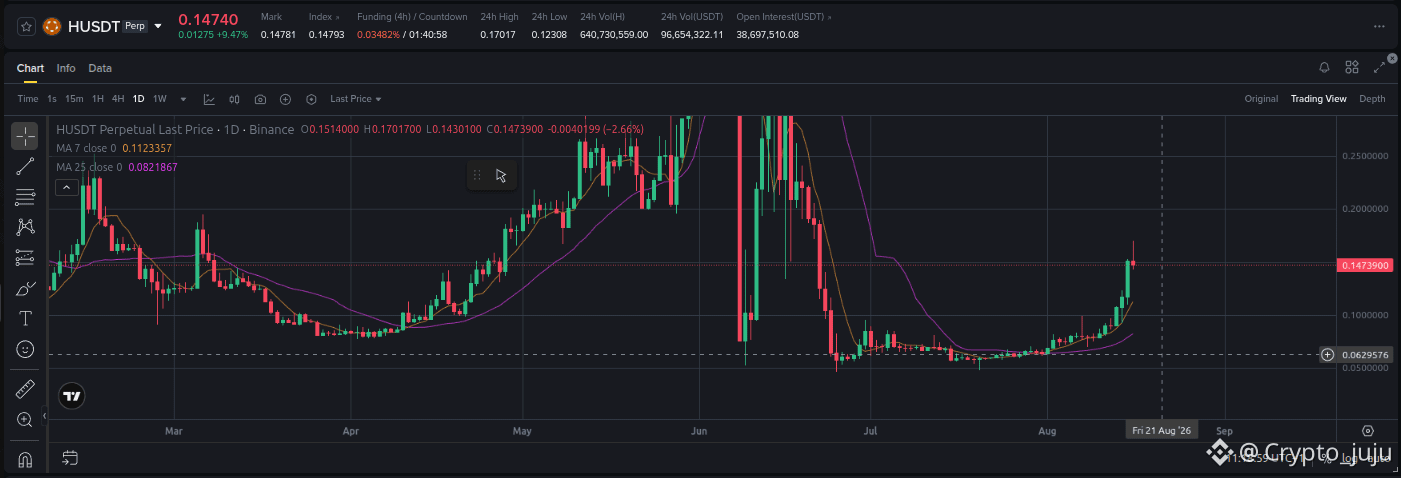Select the 1W time interval
The height and width of the screenshot is (478, 1401).
coord(159,99)
